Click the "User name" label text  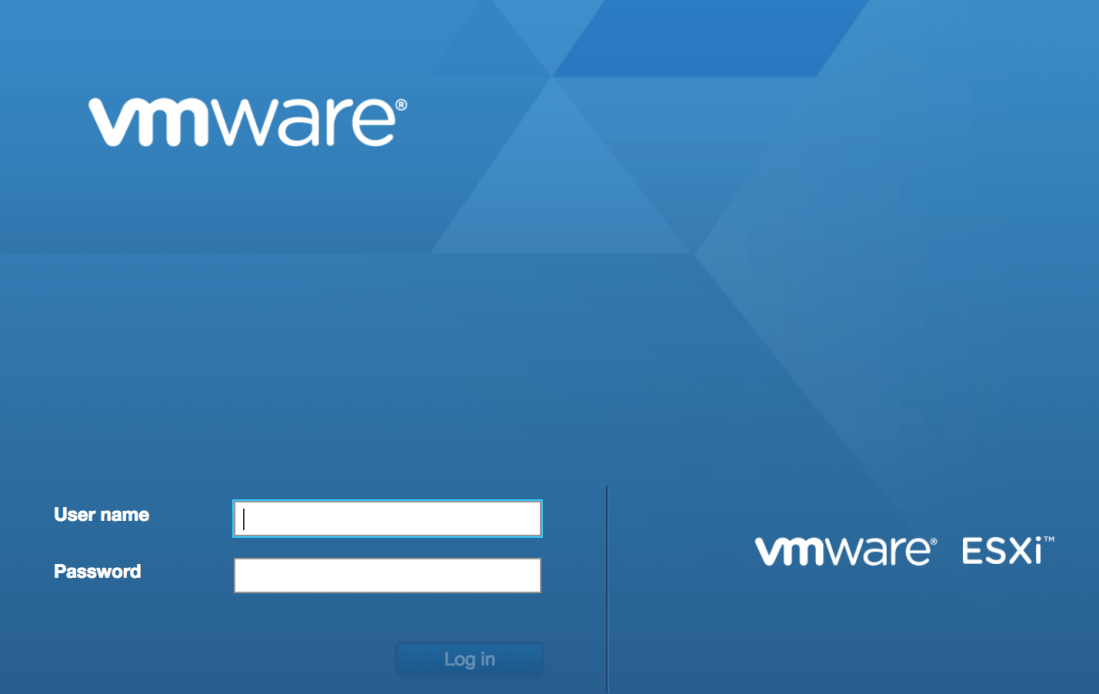pyautogui.click(x=102, y=515)
